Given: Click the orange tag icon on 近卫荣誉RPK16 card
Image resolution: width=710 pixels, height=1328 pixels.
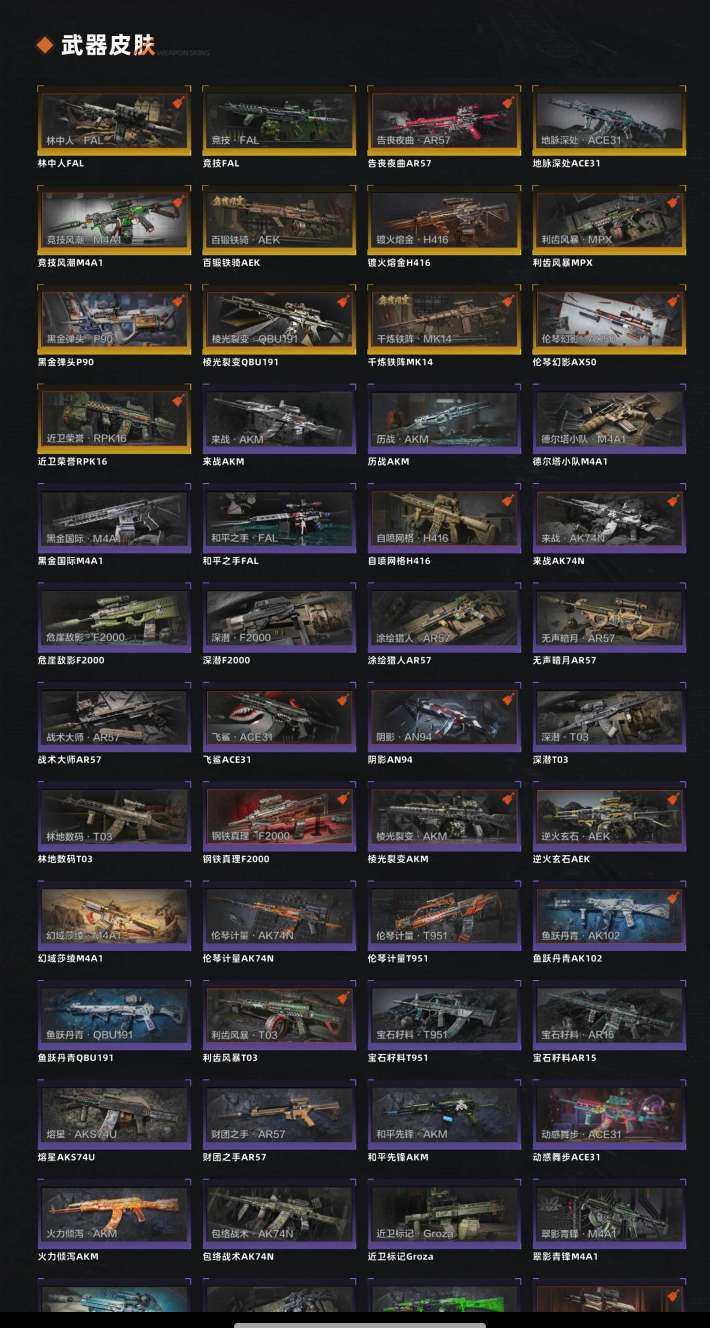Looking at the screenshot, I should click(x=177, y=401).
